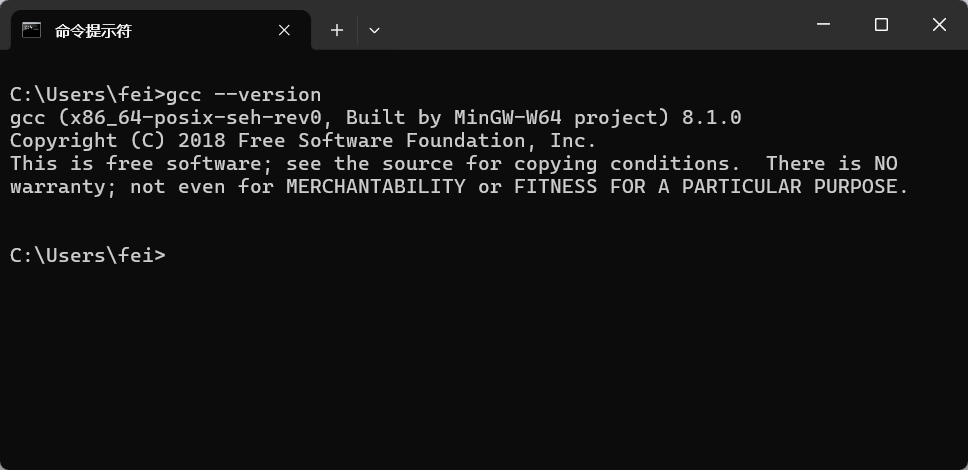Open a new tab with the plus icon

pos(336,30)
